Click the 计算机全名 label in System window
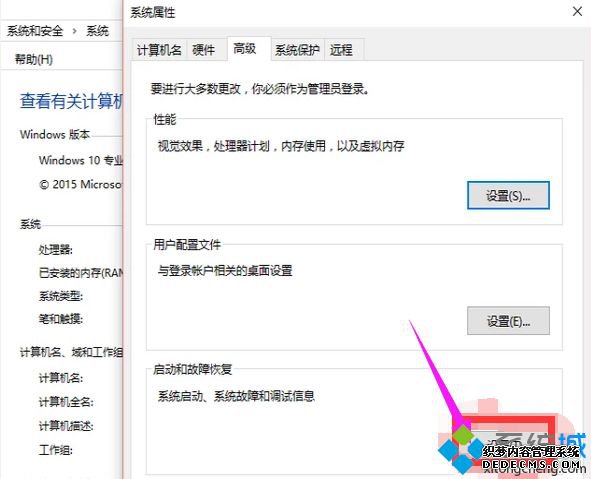 pos(66,402)
